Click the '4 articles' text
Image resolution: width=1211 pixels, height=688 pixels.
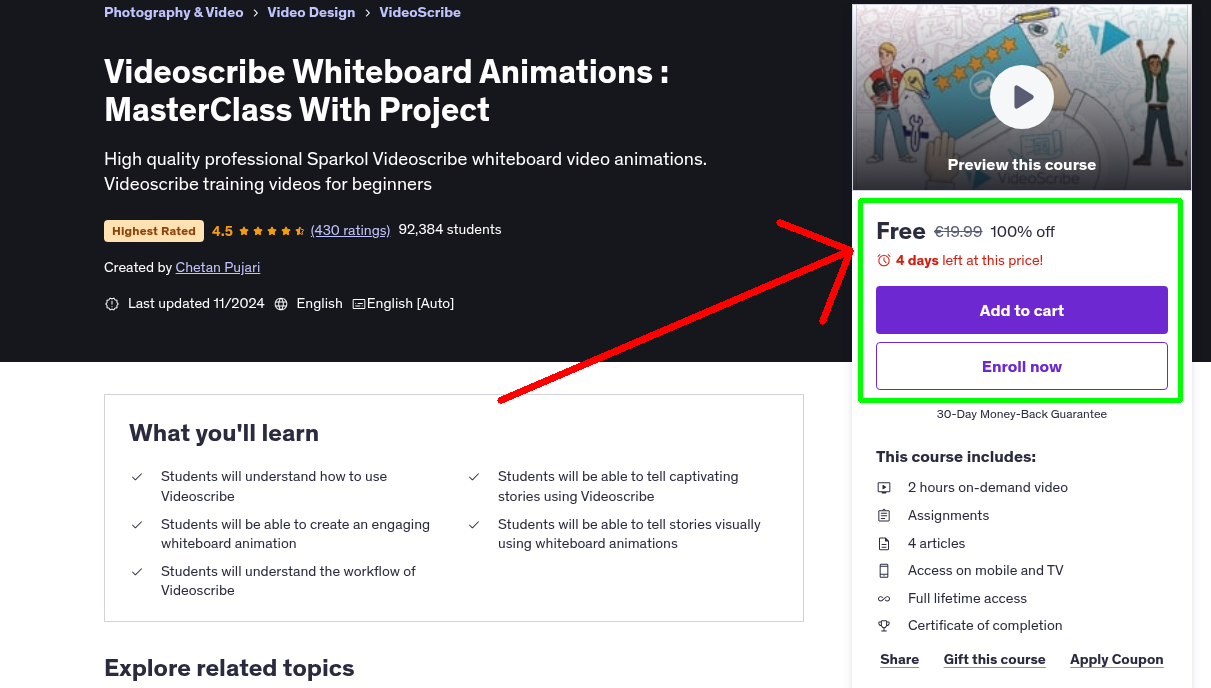tap(936, 543)
